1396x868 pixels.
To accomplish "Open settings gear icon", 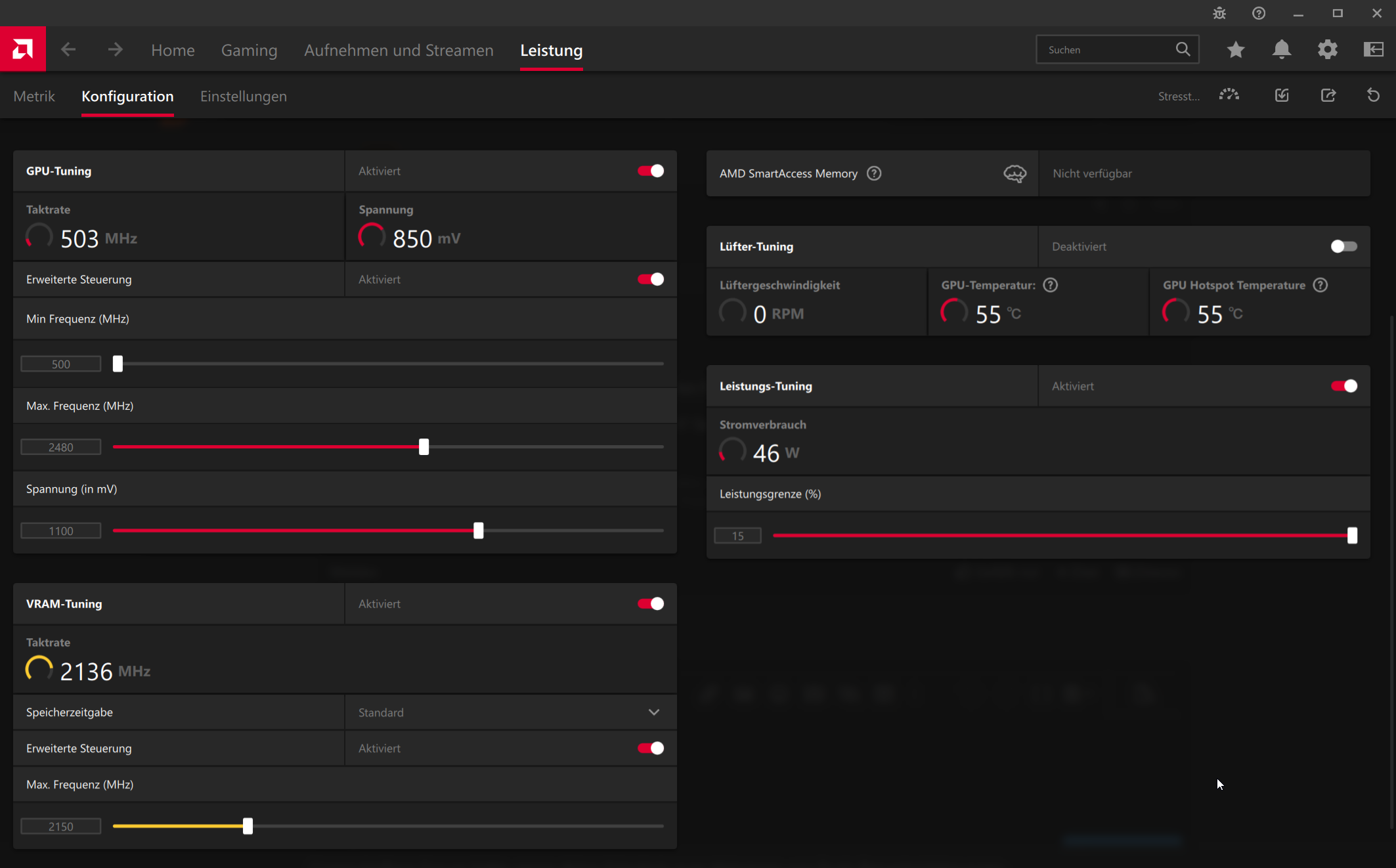I will [x=1327, y=50].
